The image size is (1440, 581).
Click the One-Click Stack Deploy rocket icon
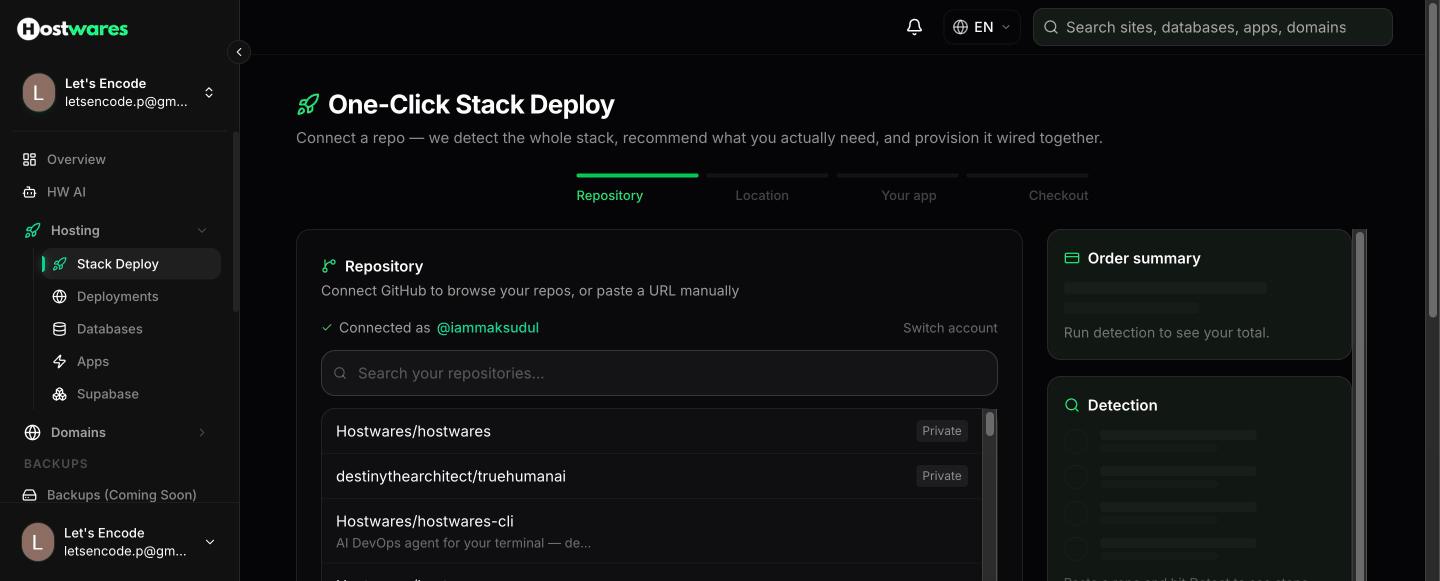(x=308, y=104)
